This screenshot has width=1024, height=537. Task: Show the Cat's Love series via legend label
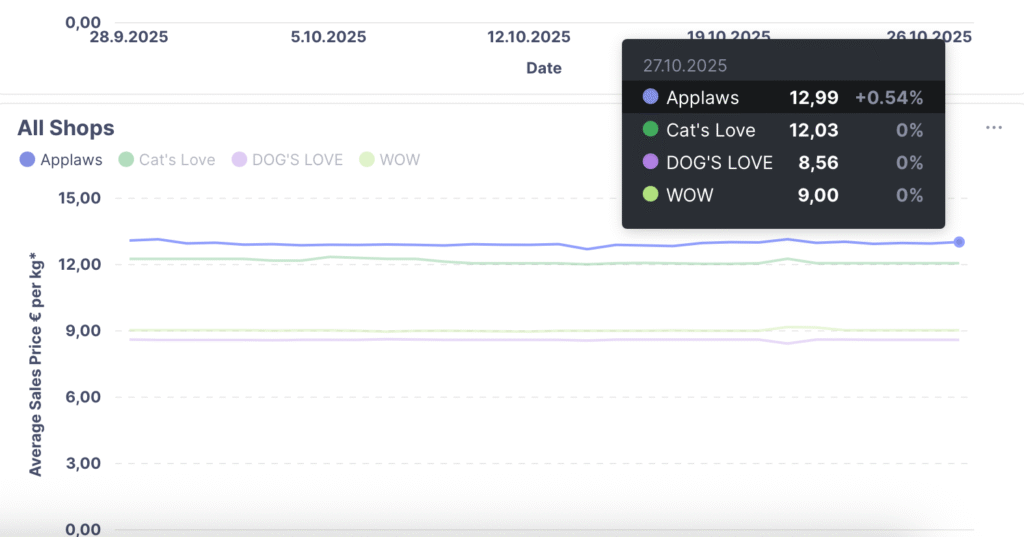177,160
